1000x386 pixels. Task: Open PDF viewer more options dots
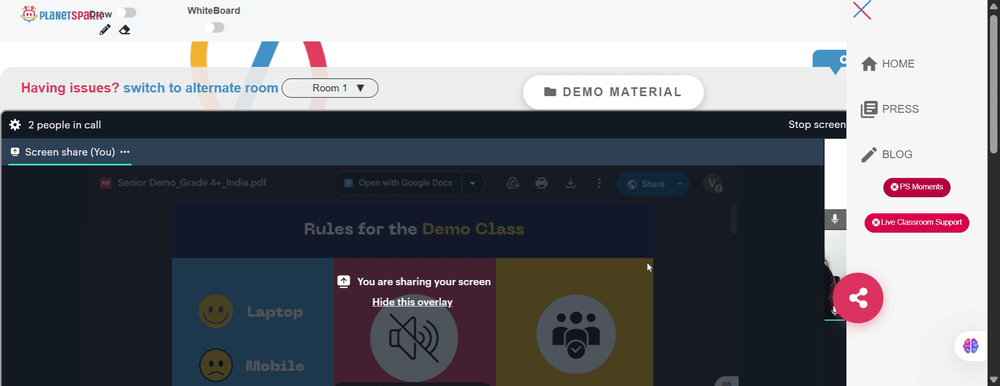coord(599,184)
